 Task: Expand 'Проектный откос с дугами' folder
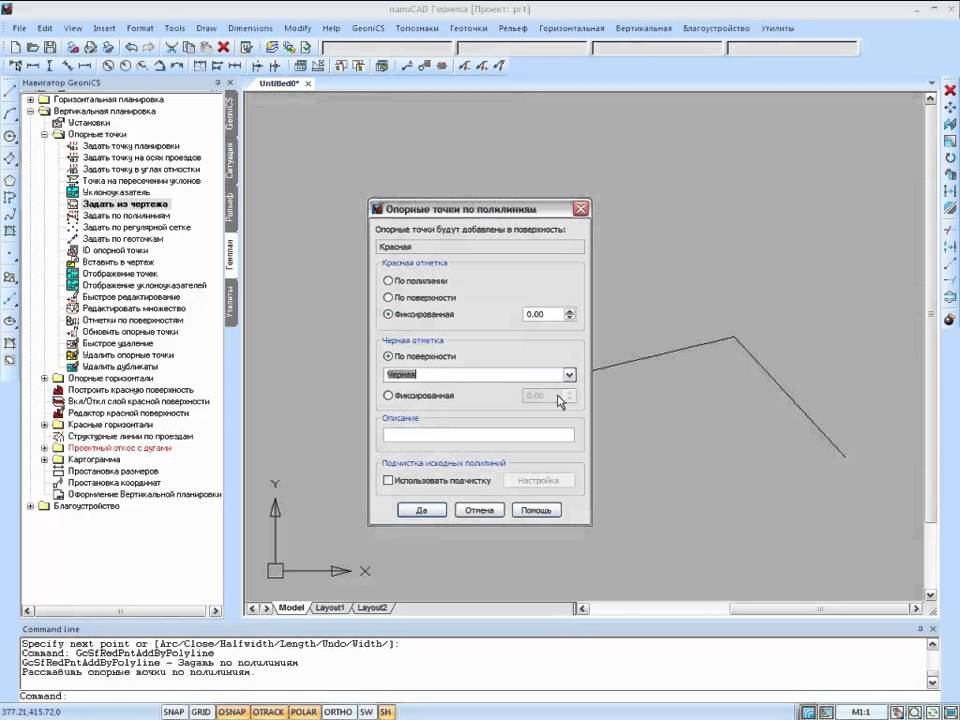point(45,448)
